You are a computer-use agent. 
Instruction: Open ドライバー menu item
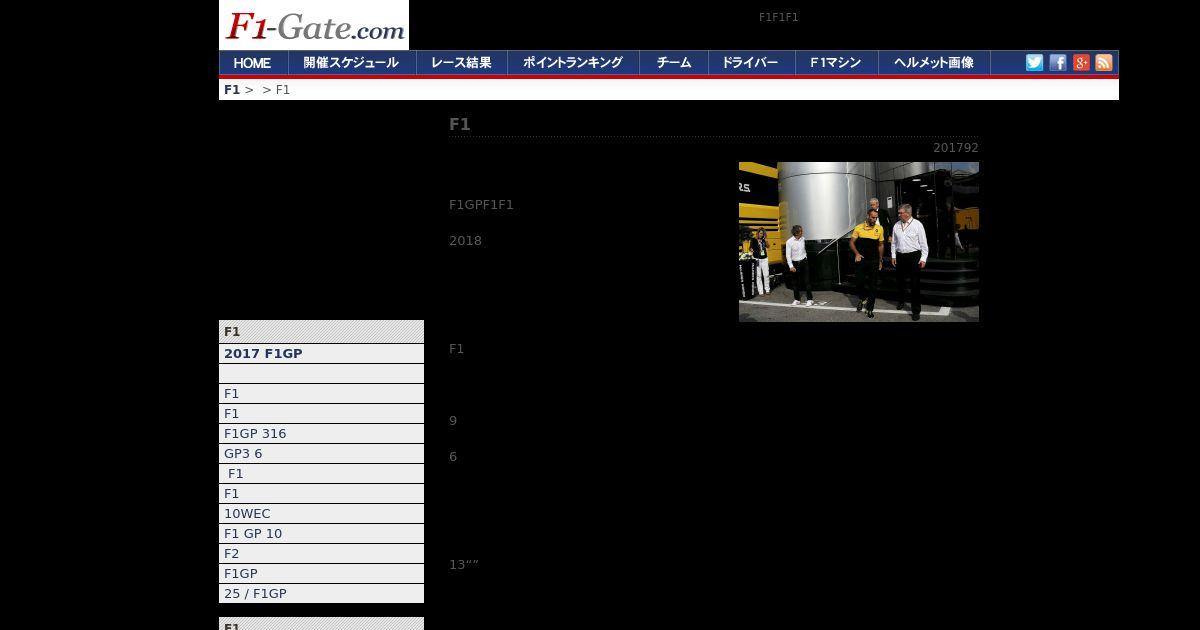click(x=751, y=63)
